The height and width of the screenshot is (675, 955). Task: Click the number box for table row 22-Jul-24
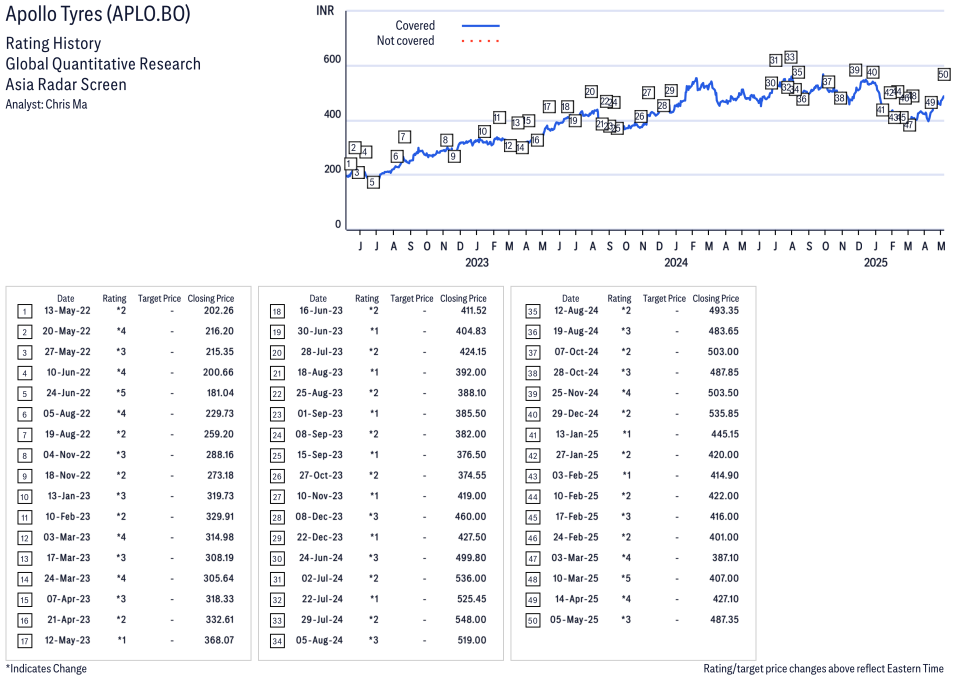277,600
